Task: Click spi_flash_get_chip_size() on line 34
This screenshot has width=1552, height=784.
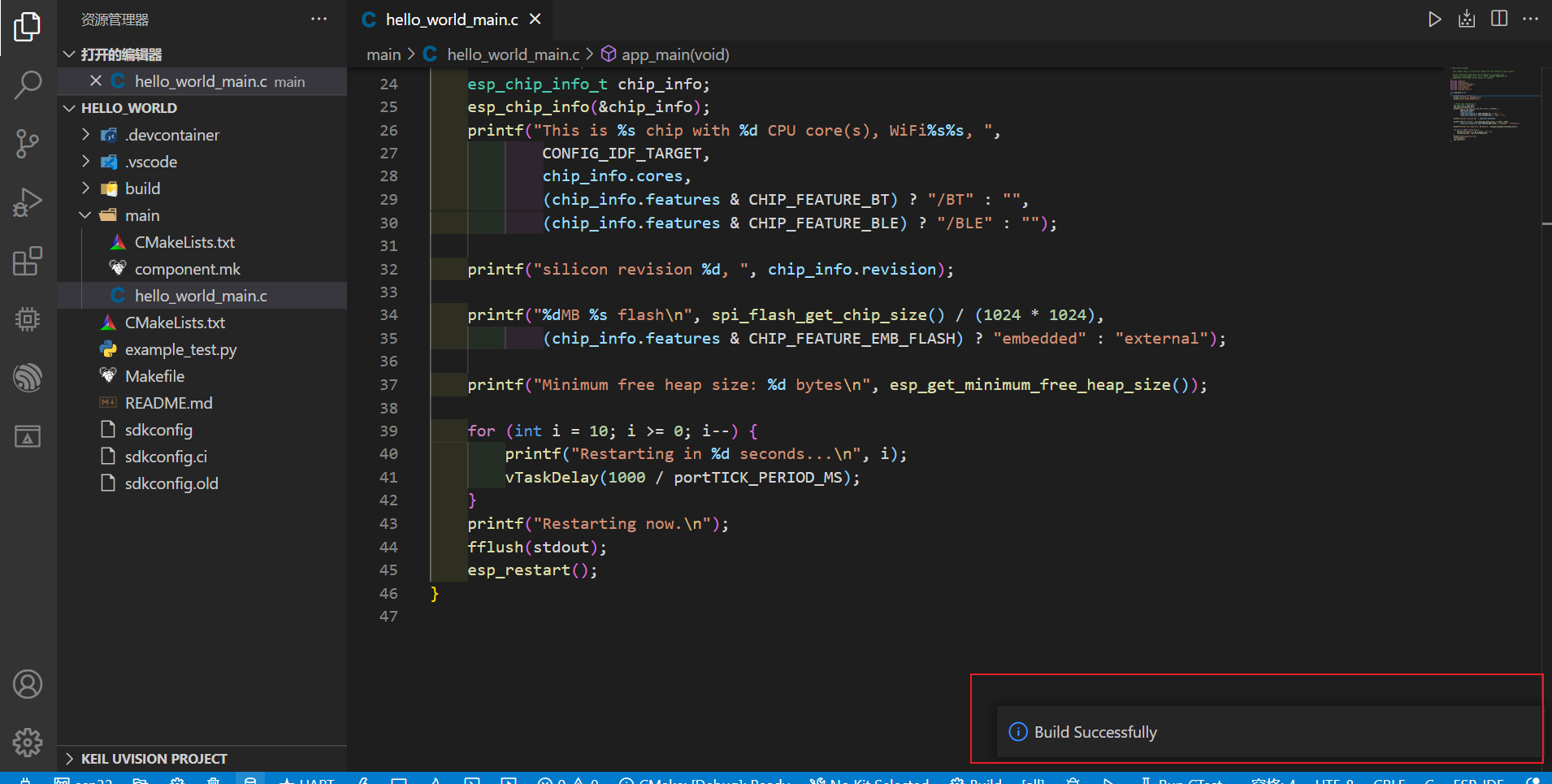Action: 828,314
